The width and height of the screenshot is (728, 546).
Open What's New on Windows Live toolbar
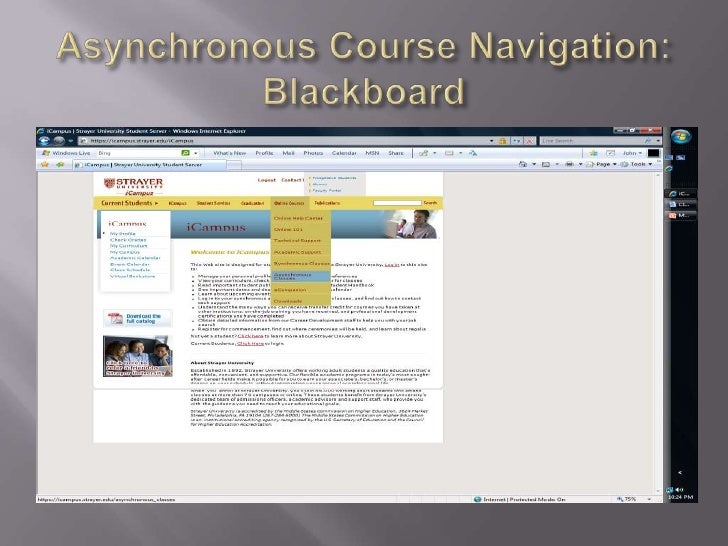229,153
